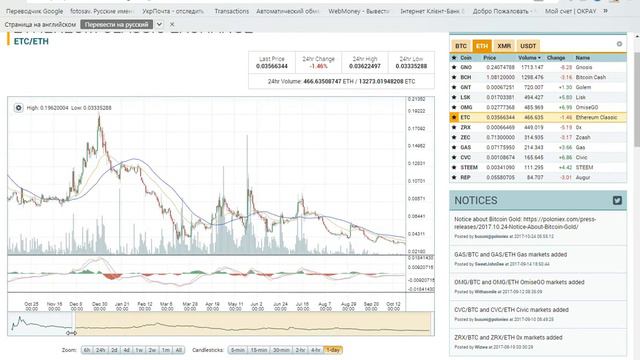The image size is (640, 360).
Task: Switch to USDT markets tab
Action: click(528, 46)
